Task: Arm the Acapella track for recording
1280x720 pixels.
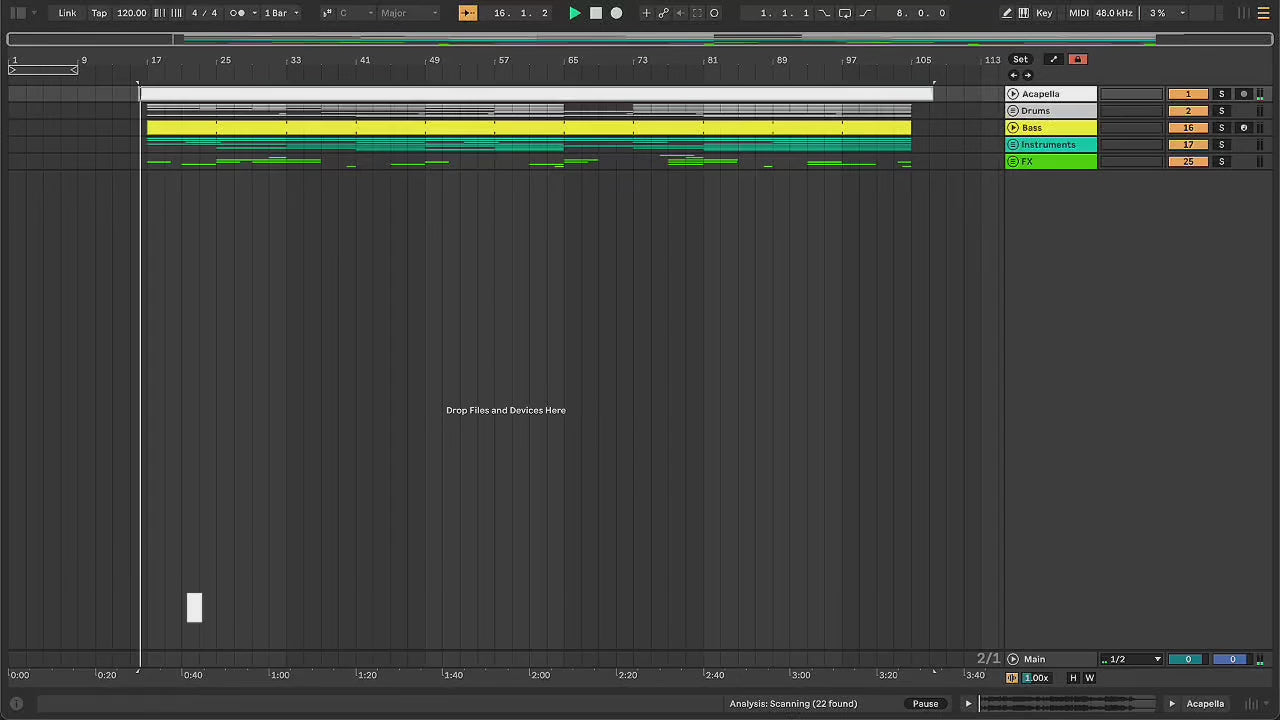Action: [1243, 94]
